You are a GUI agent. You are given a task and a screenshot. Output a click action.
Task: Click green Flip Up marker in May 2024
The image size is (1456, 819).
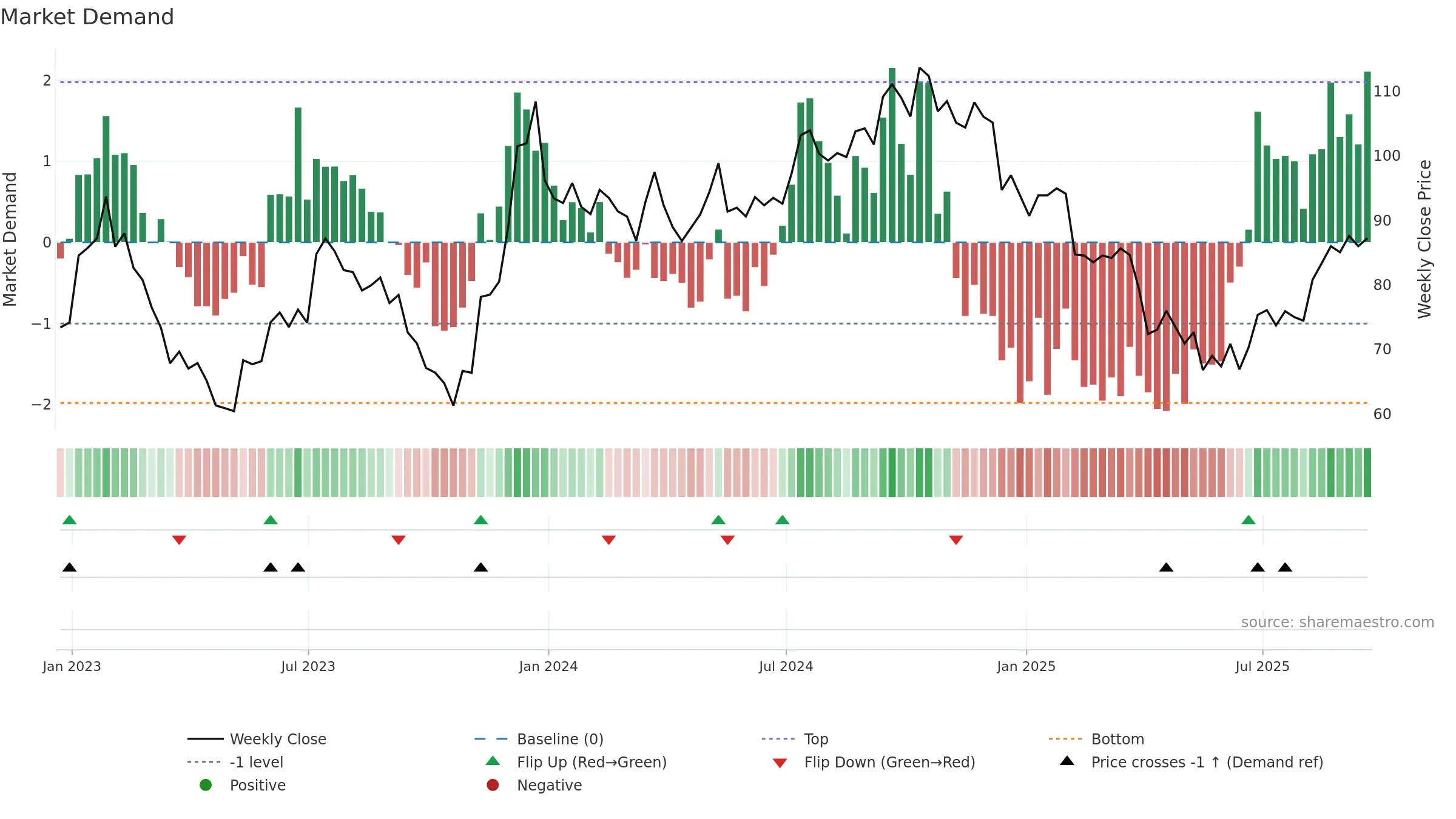coord(718,520)
